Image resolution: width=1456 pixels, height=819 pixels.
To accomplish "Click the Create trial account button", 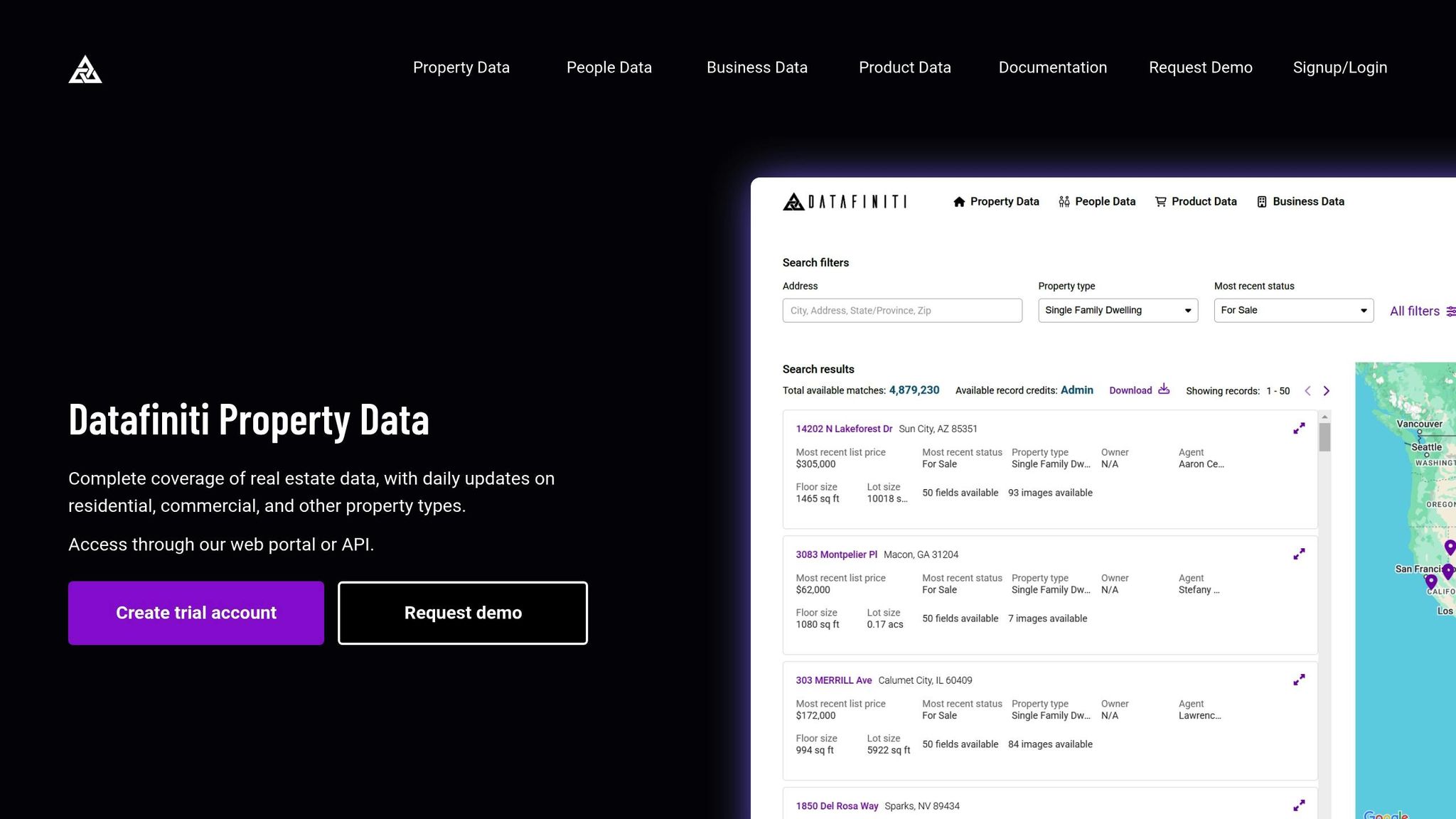I will point(196,612).
